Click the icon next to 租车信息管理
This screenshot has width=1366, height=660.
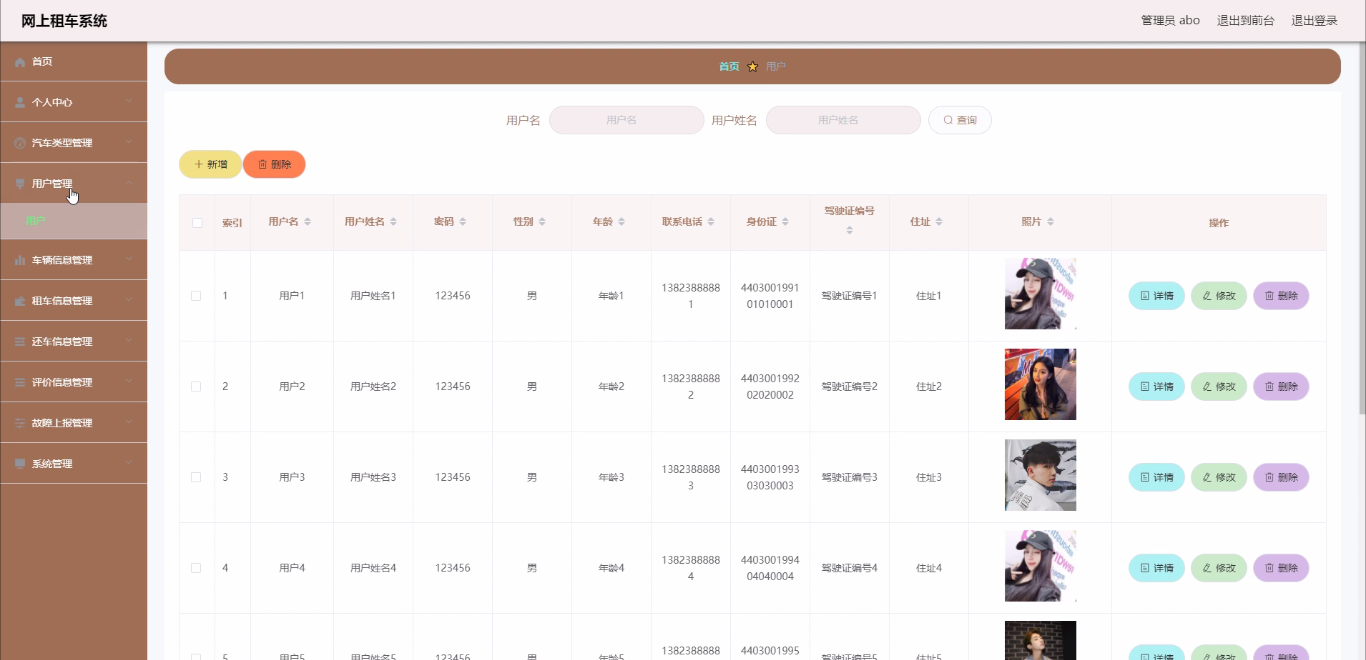click(x=20, y=301)
